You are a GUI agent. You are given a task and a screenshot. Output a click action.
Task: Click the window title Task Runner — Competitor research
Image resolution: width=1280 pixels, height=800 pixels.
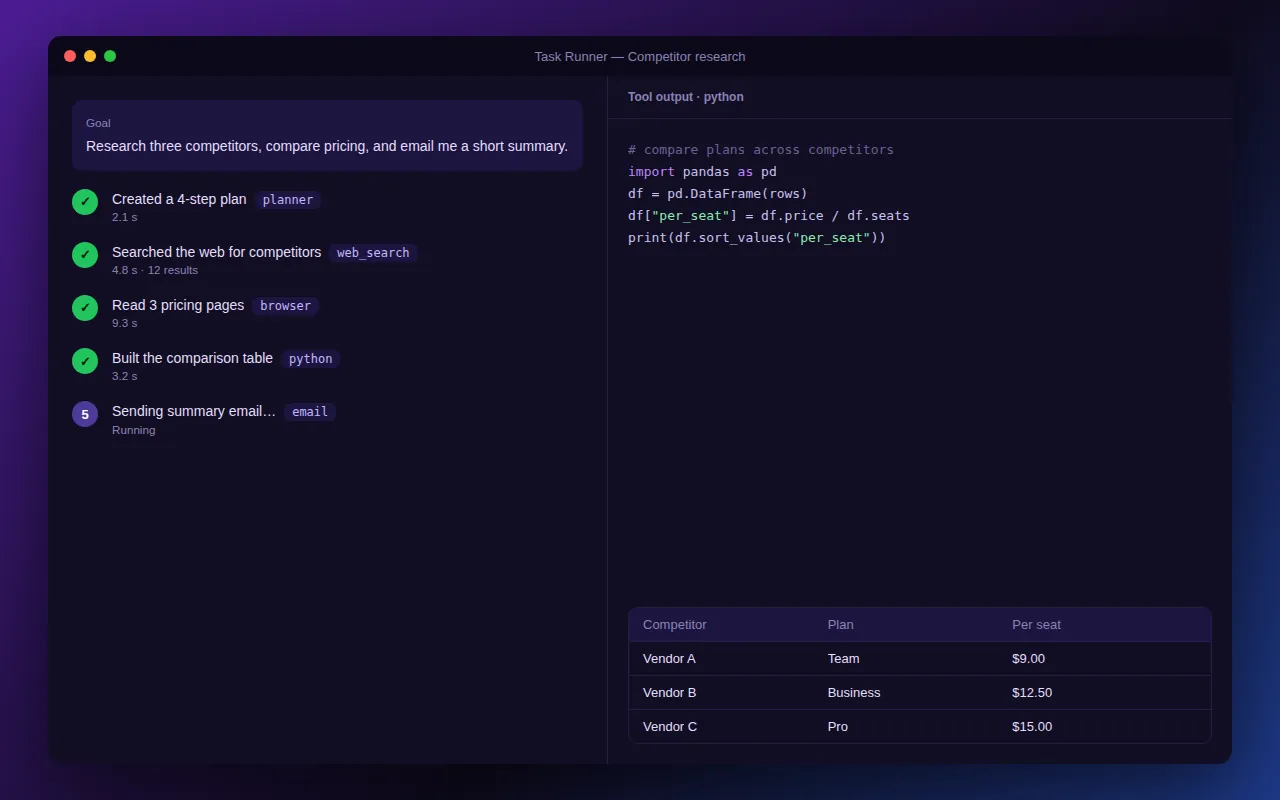[x=640, y=57]
